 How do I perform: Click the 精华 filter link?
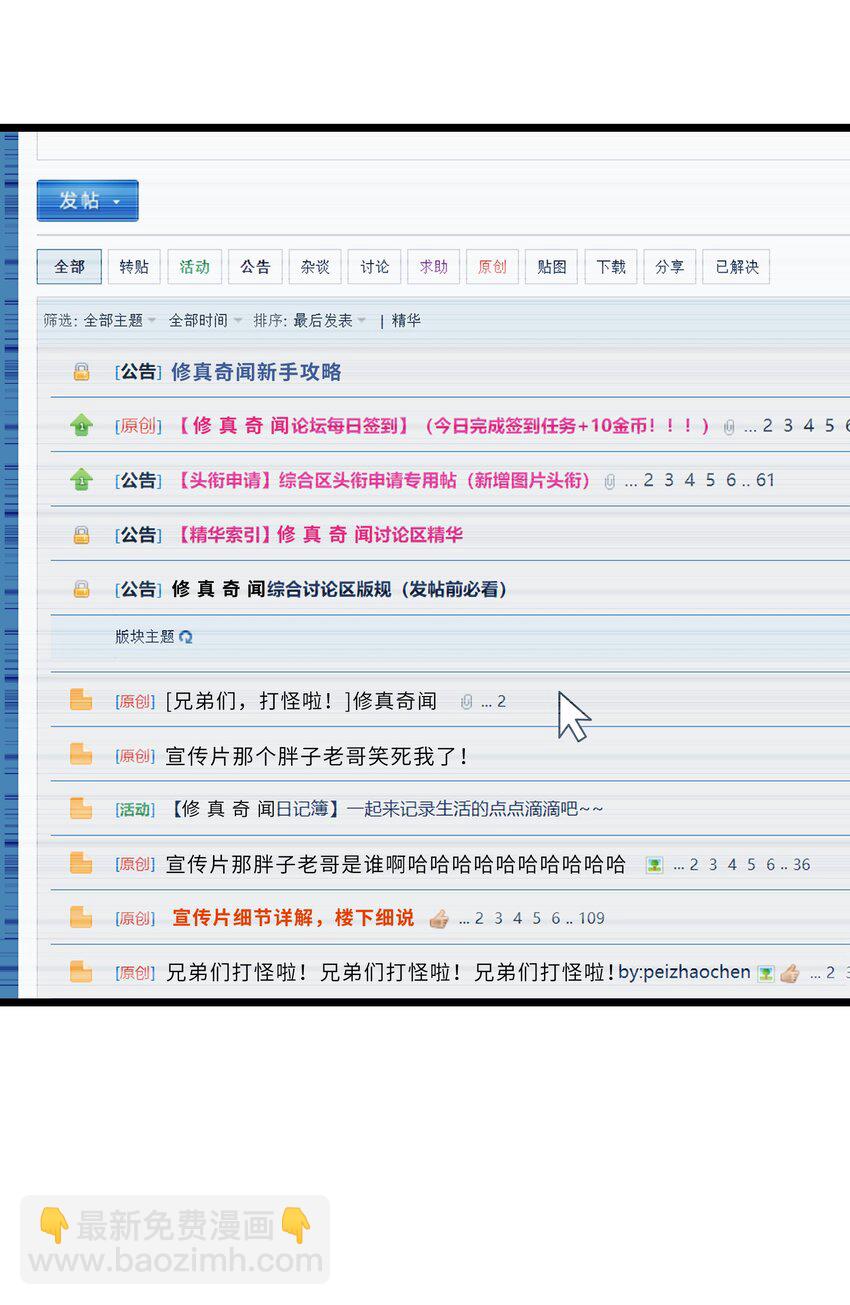406,321
